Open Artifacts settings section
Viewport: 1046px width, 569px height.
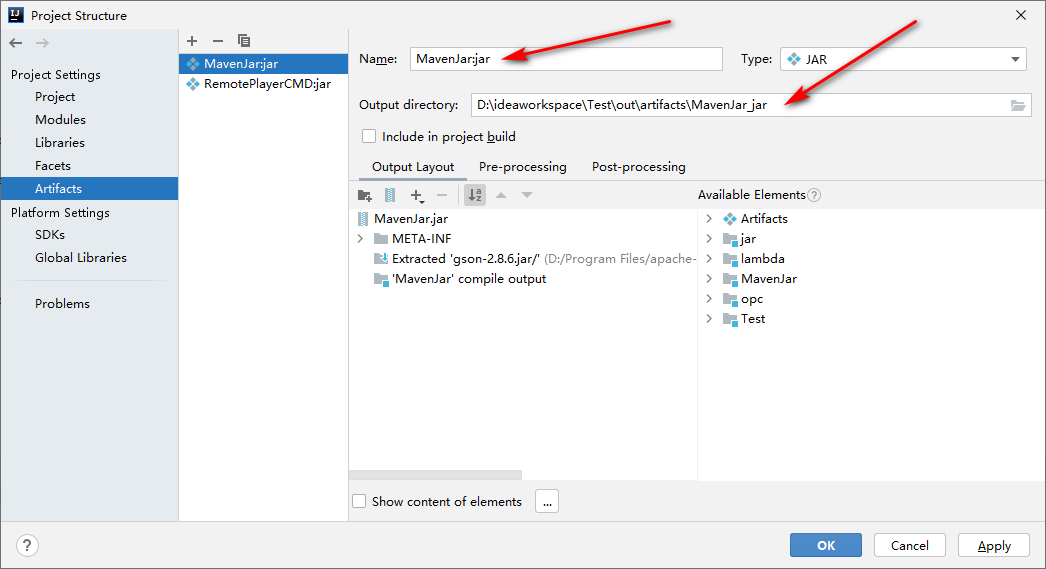[x=89, y=189]
